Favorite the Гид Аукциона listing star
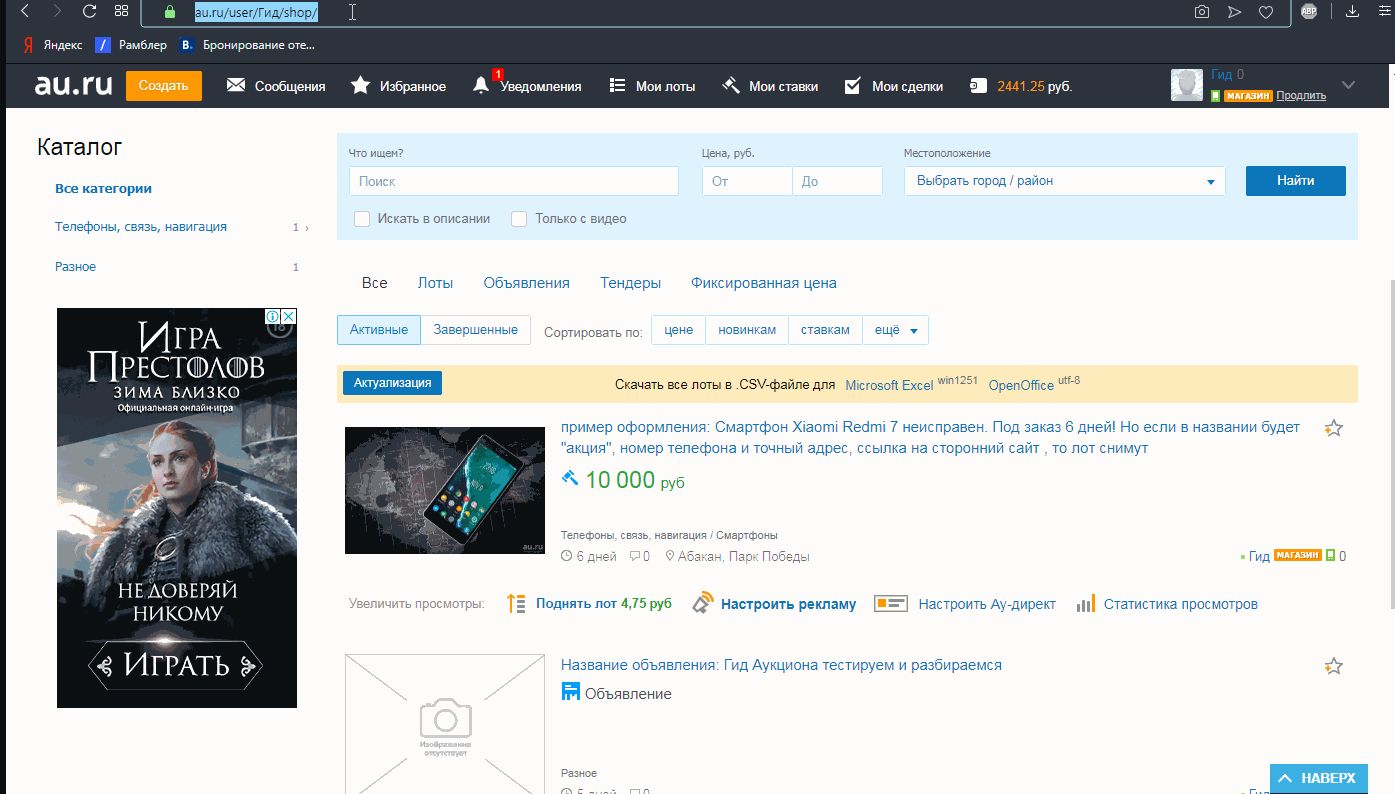The height and width of the screenshot is (794, 1395). pyautogui.click(x=1333, y=666)
